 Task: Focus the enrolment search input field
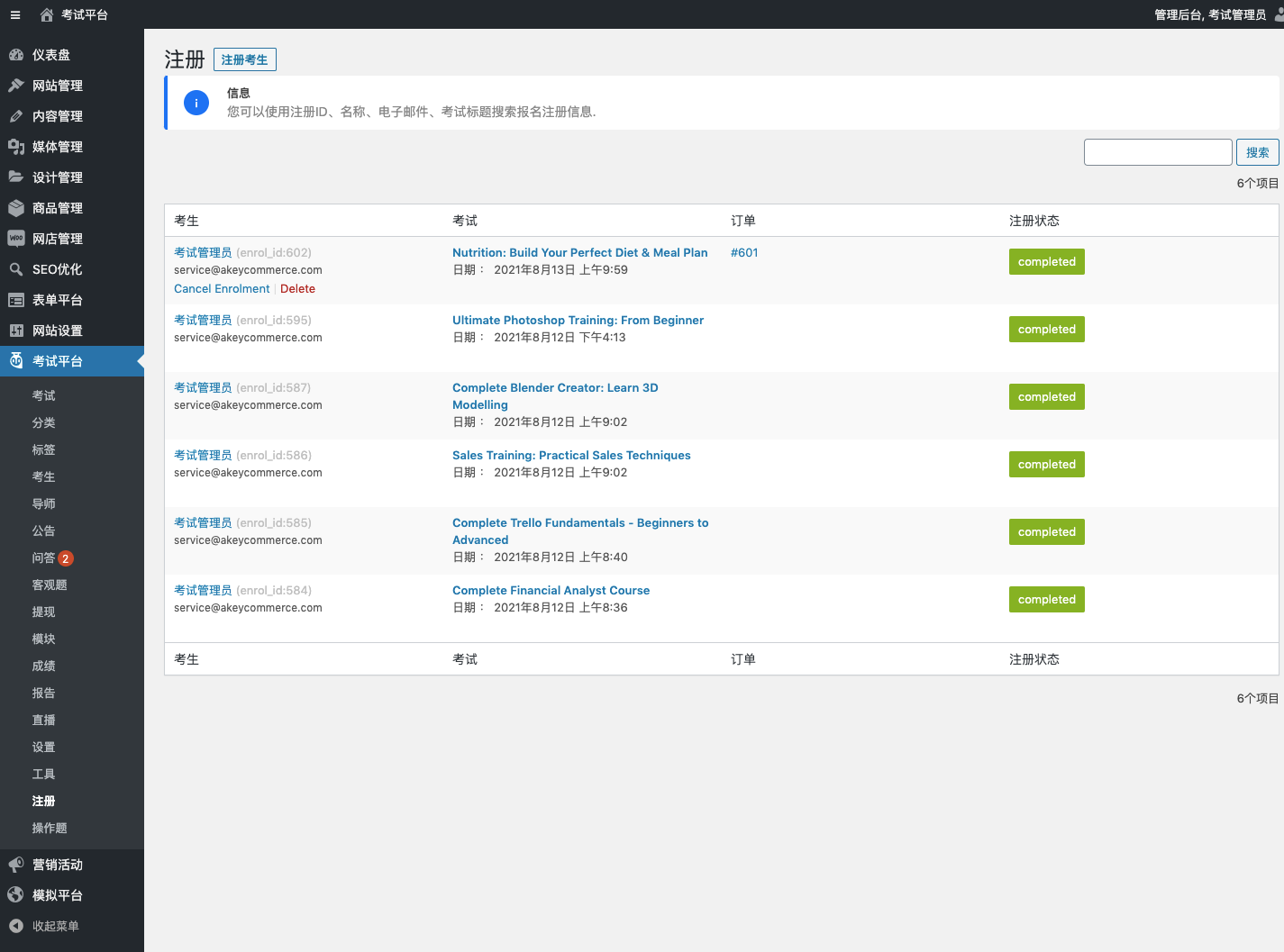pyautogui.click(x=1157, y=152)
